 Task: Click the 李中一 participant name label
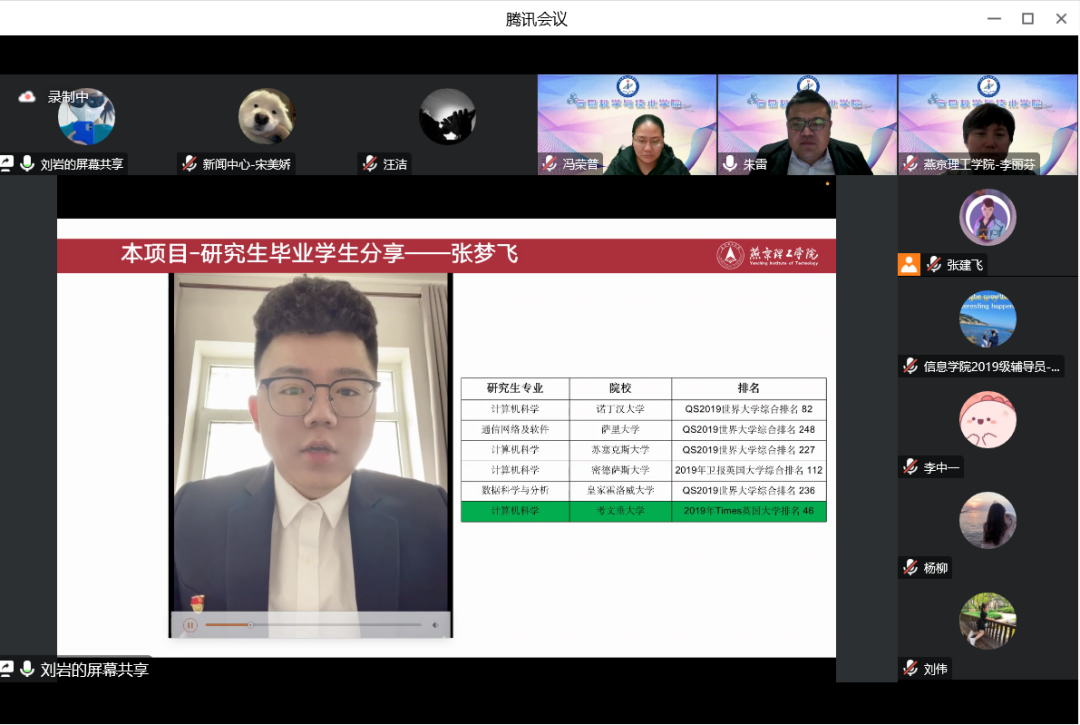pyautogui.click(x=941, y=467)
